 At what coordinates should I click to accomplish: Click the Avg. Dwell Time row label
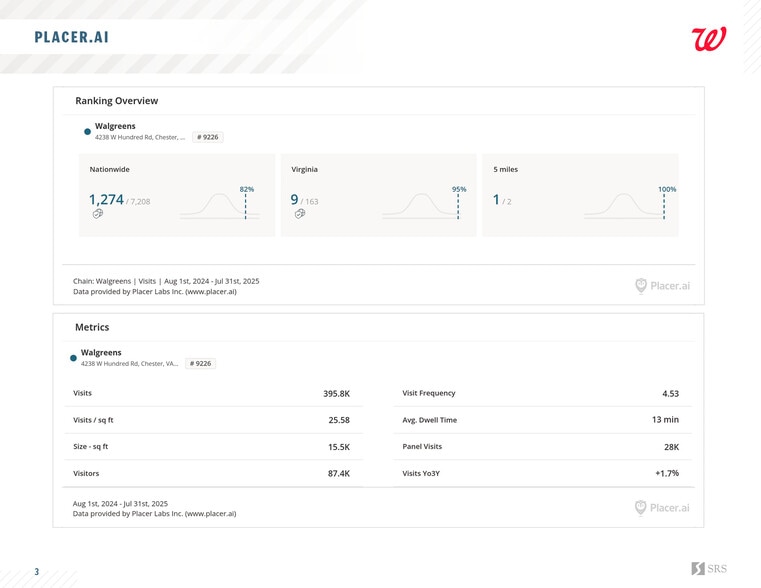click(429, 420)
